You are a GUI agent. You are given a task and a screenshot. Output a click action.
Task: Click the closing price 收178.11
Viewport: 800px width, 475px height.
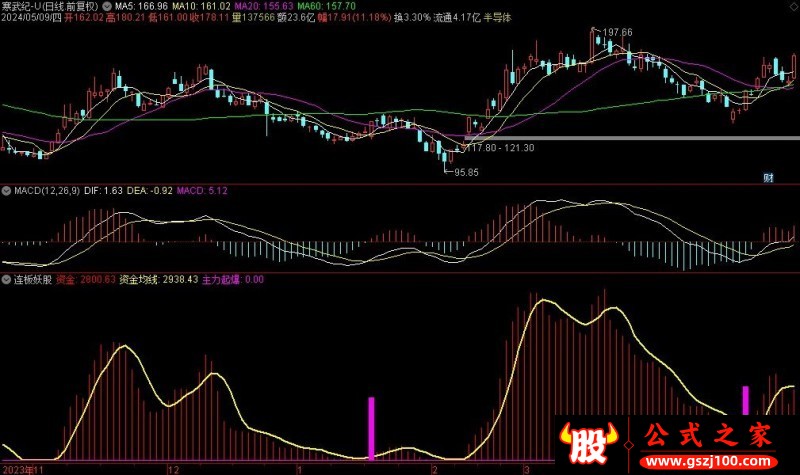210,17
